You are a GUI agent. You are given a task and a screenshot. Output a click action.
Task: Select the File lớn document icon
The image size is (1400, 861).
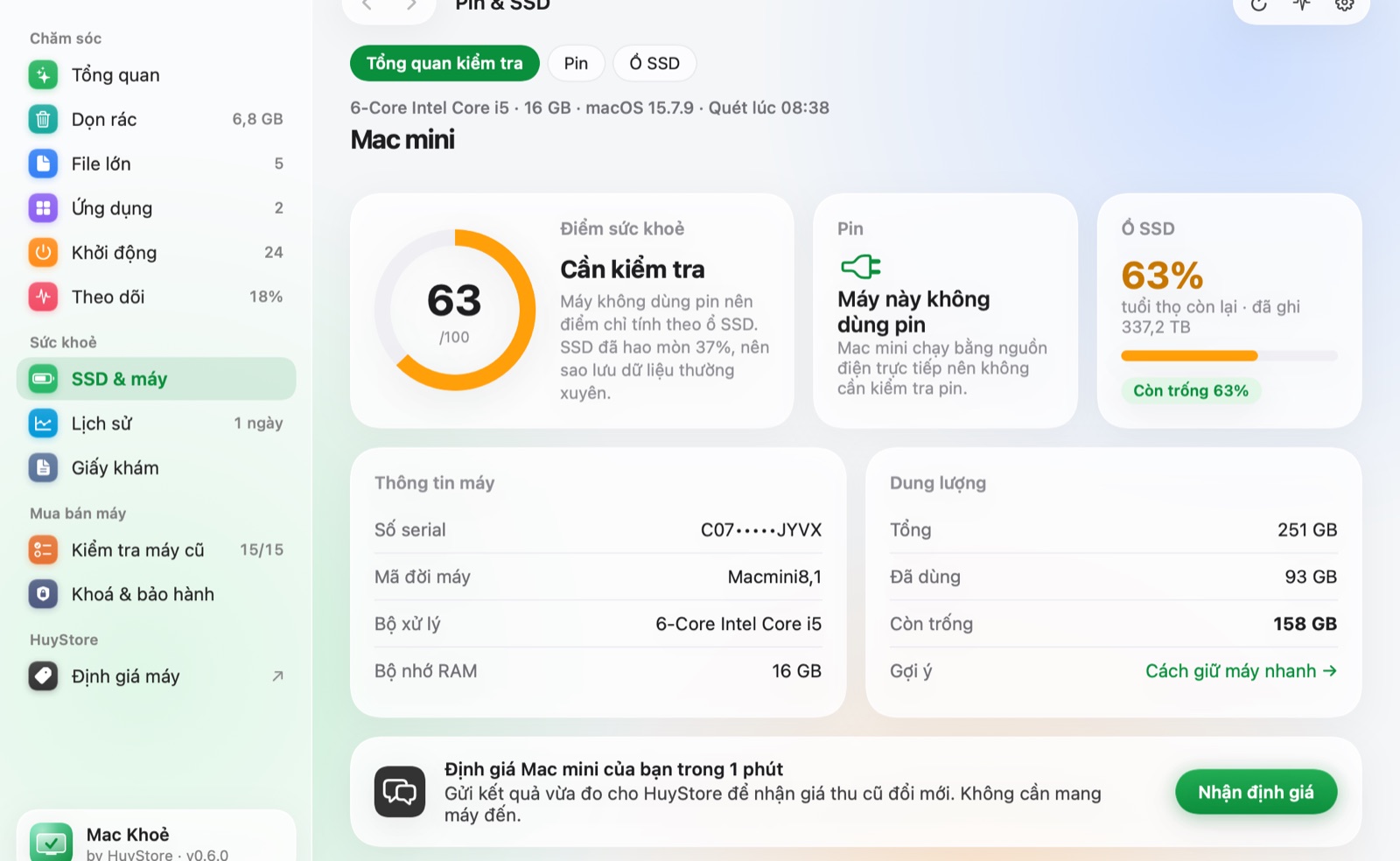(43, 164)
